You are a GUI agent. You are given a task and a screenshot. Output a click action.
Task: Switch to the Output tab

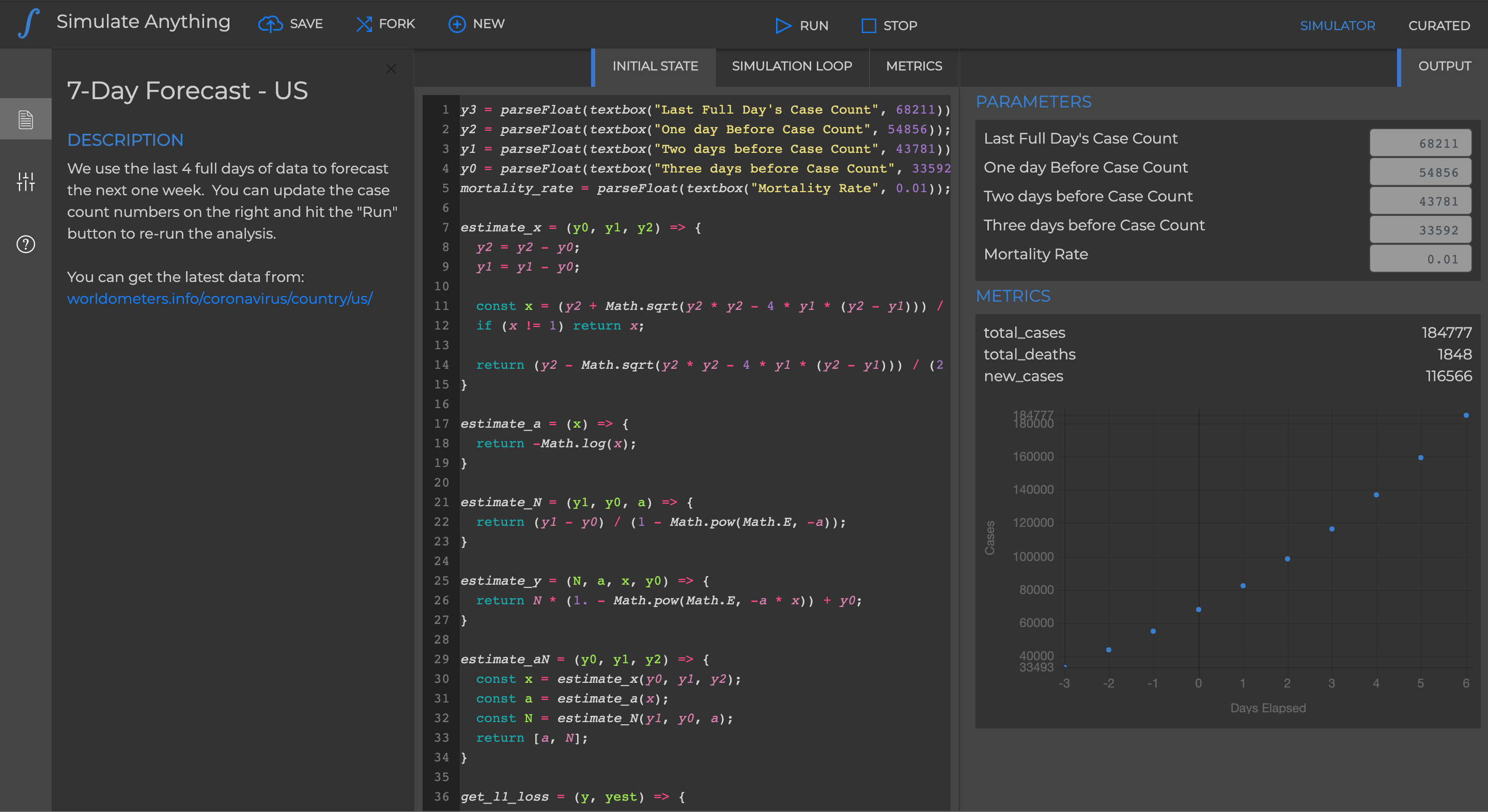click(x=1444, y=67)
